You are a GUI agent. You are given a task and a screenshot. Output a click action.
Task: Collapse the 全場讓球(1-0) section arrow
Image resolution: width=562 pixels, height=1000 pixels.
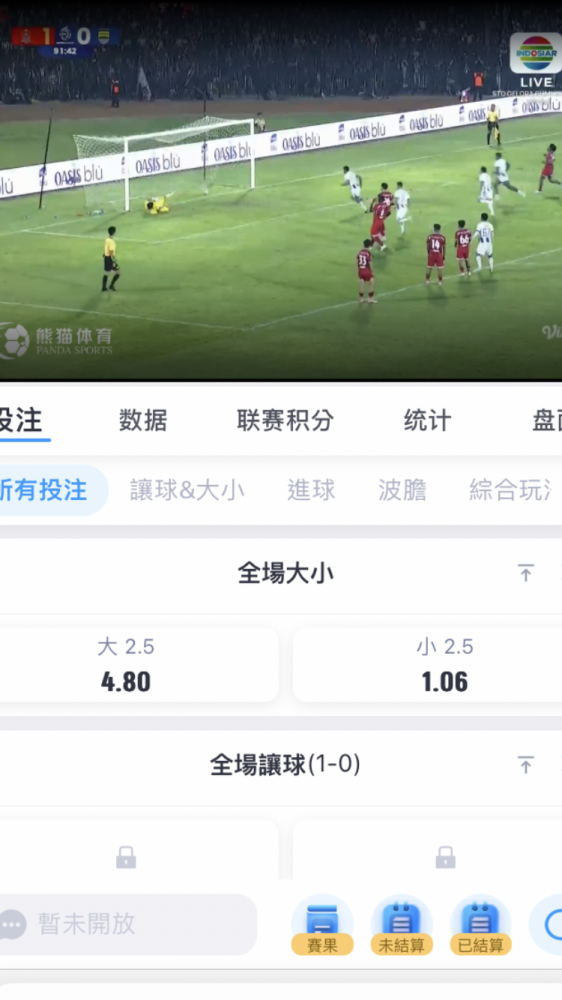[x=526, y=764]
